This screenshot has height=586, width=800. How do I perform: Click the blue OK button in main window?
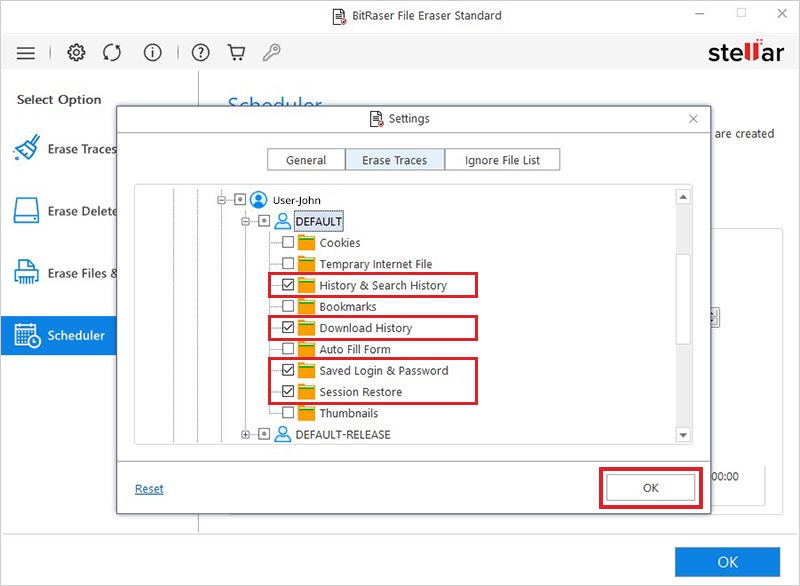[x=727, y=562]
